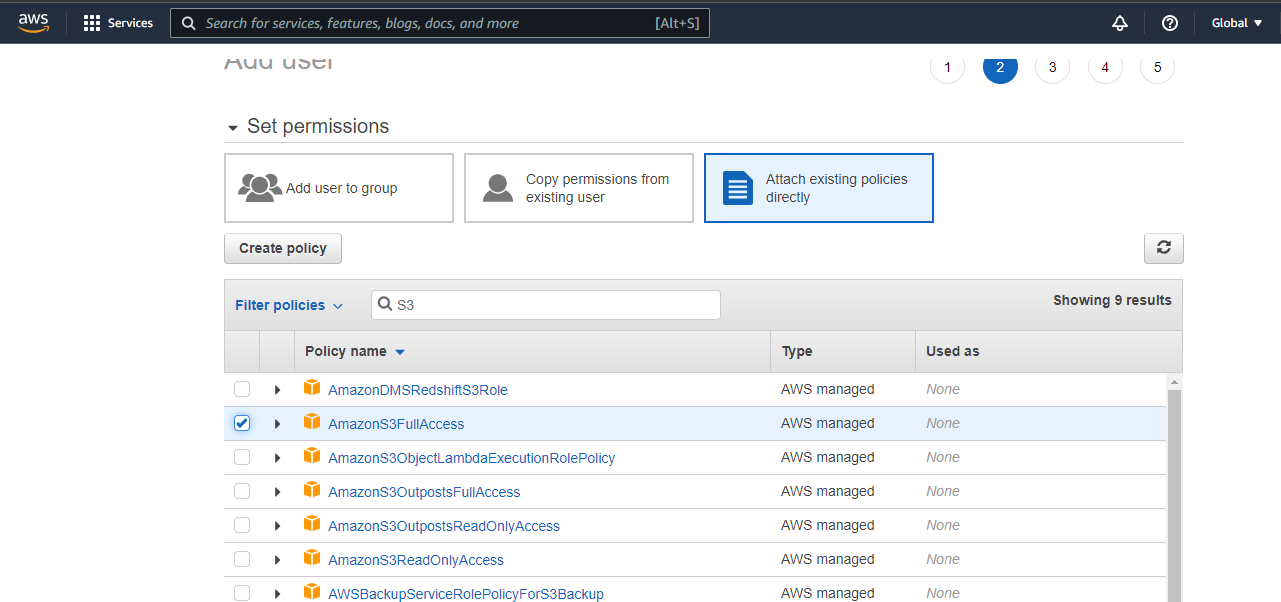The width and height of the screenshot is (1281, 602).
Task: Click the single user silhouette icon
Action: 498,187
